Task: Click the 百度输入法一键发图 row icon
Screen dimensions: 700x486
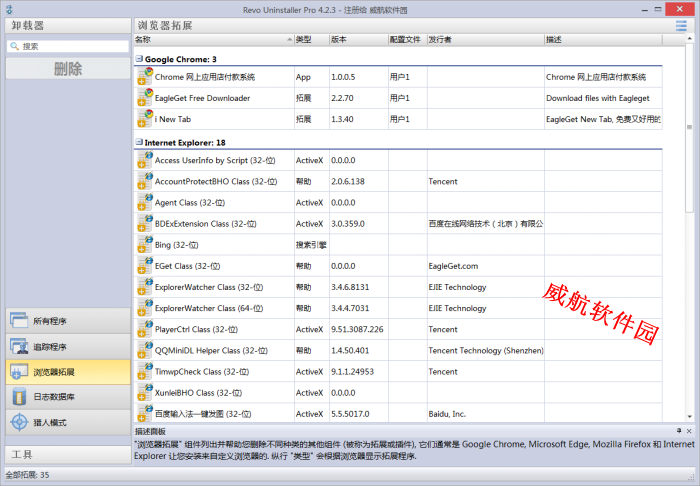Action: click(145, 413)
